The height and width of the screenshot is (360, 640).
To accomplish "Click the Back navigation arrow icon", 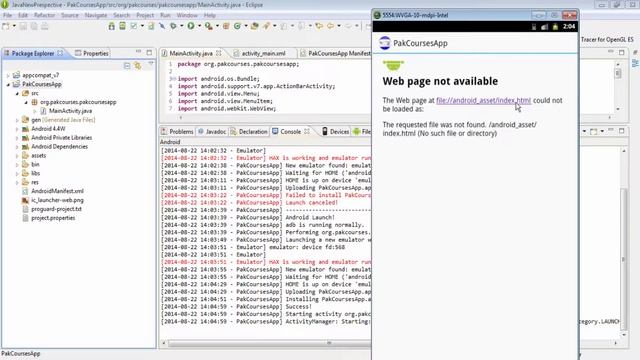I will [330, 26].
